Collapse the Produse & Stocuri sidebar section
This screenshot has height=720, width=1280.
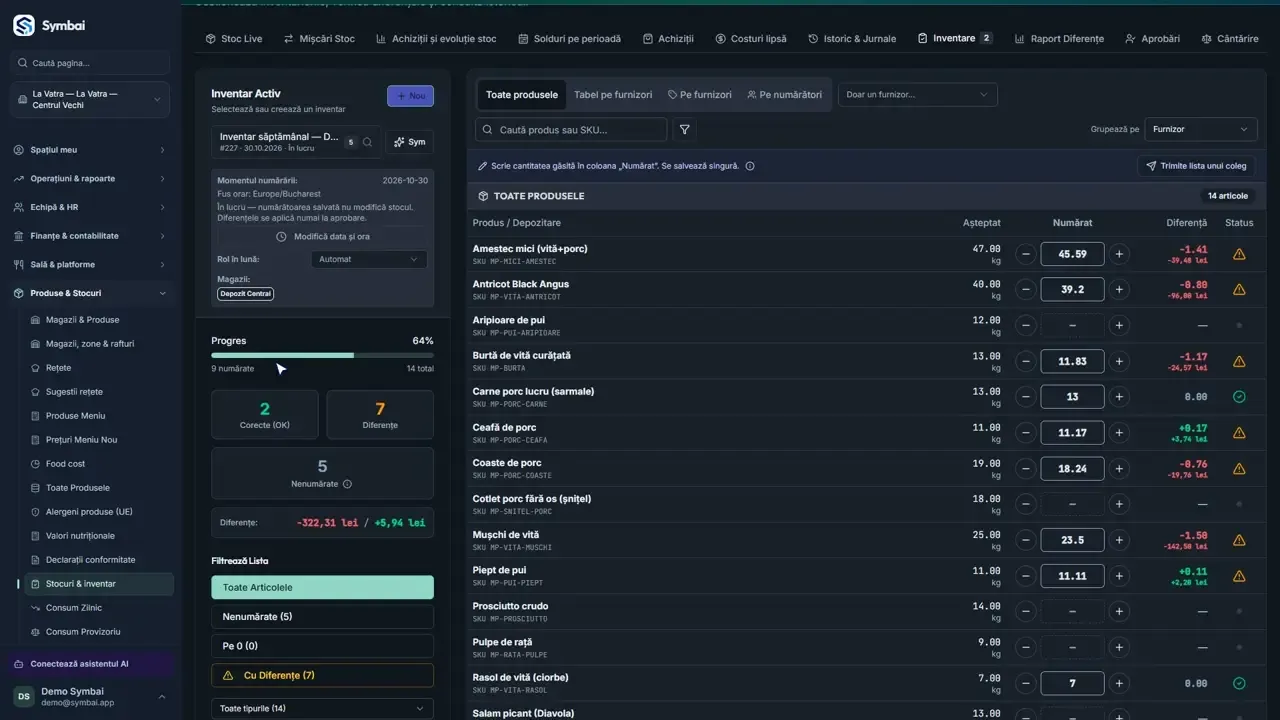90,293
